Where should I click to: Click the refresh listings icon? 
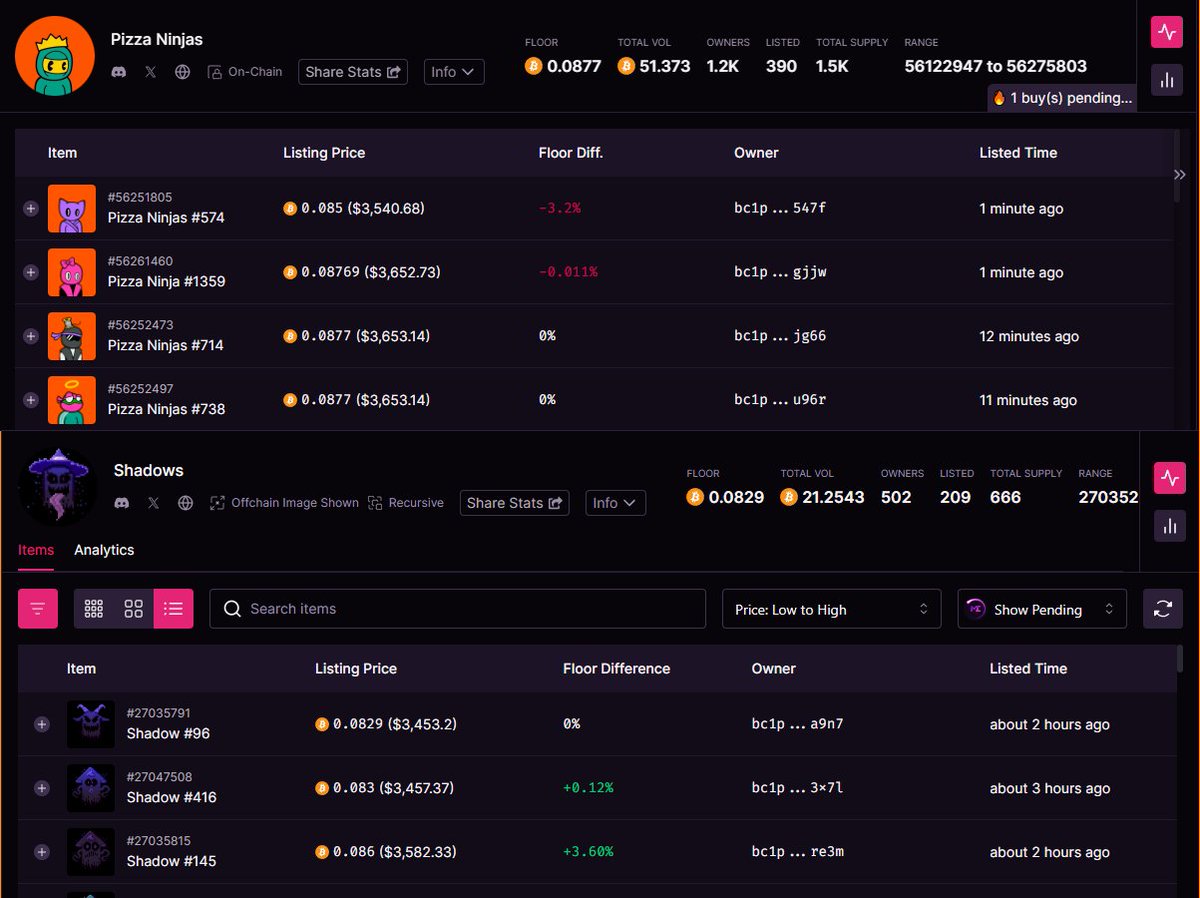point(1163,608)
